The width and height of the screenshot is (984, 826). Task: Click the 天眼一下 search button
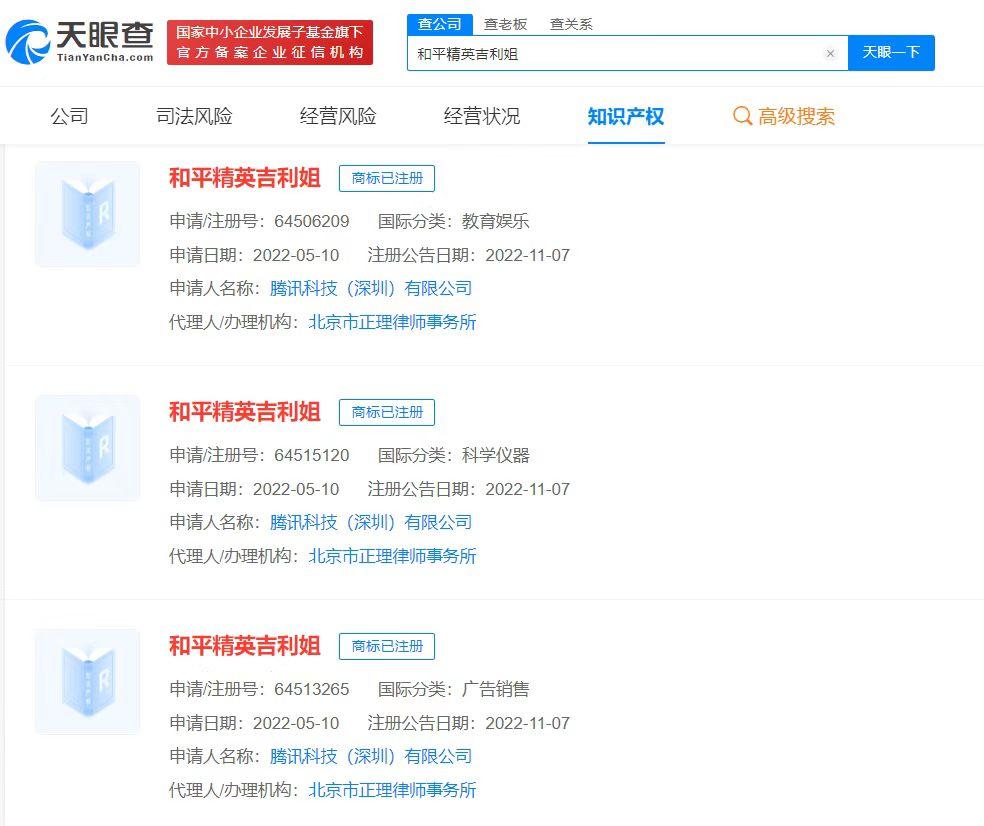[x=891, y=53]
